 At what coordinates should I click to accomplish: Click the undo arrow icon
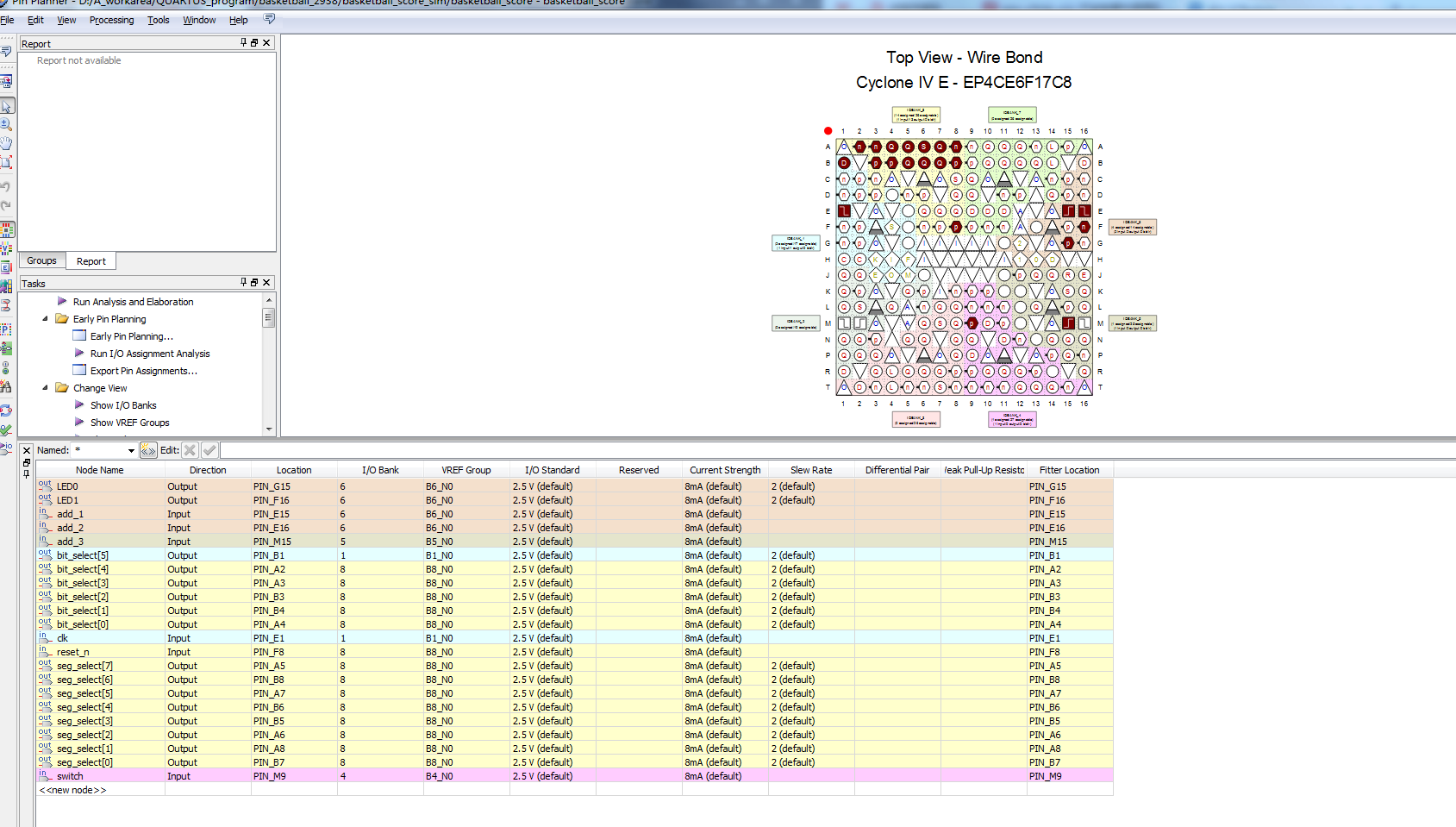6,187
